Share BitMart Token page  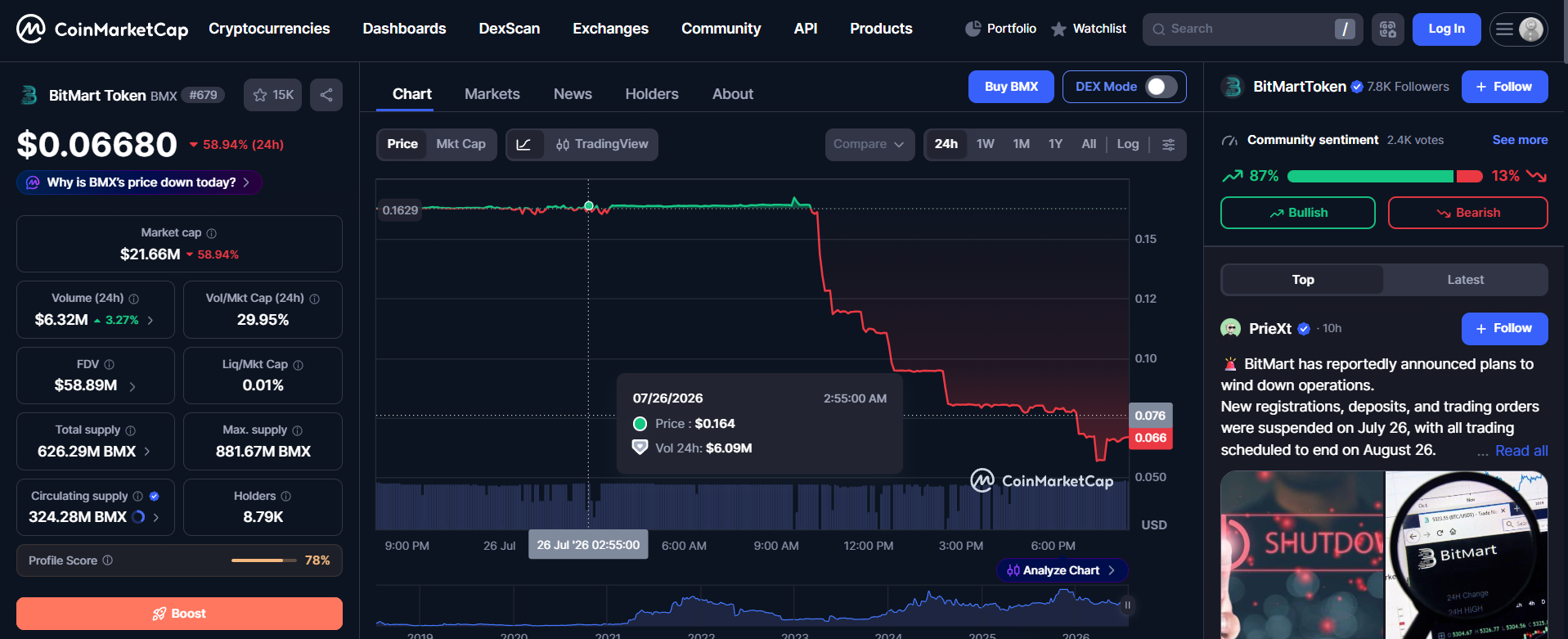(x=326, y=95)
